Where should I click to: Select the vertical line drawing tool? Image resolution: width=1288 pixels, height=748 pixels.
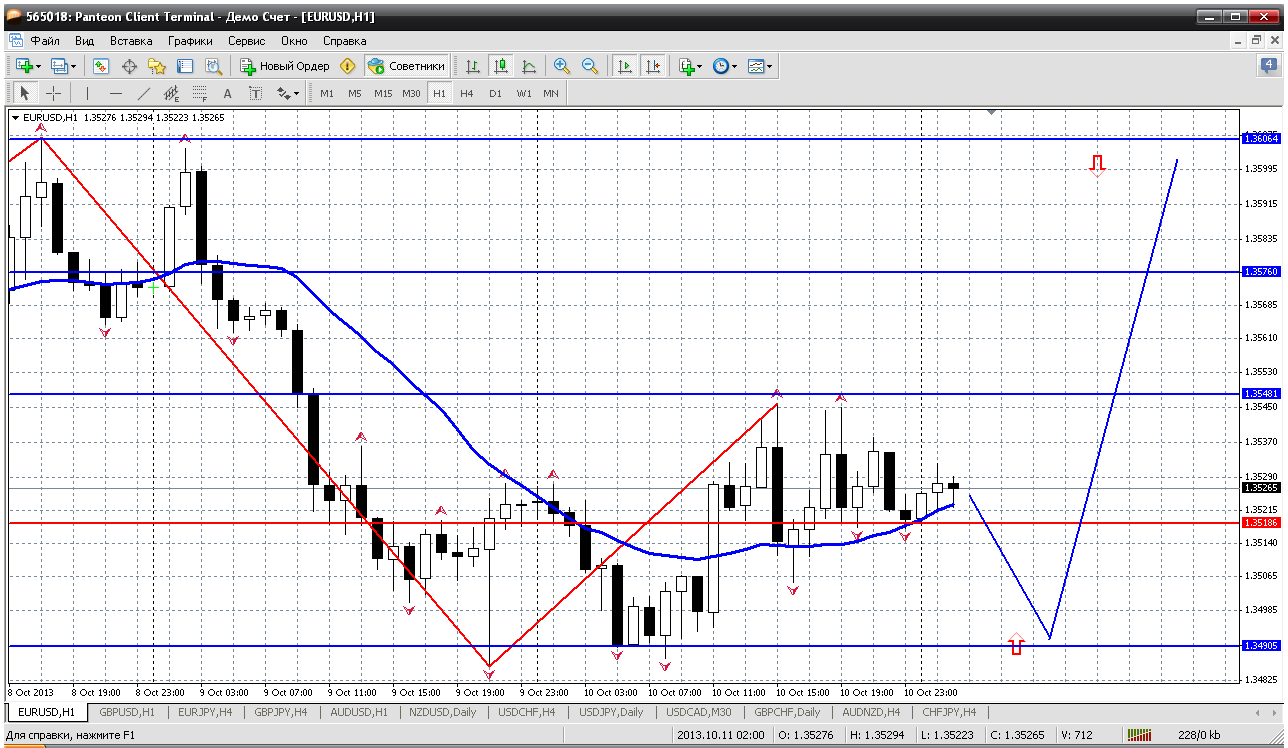(87, 93)
